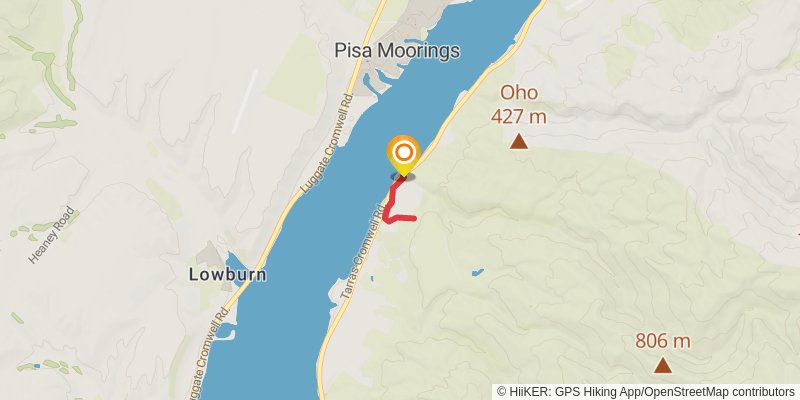Click the Lowburn inlet harbour water
Viewport: 800px width, 400px height.
pyautogui.click(x=234, y=263)
